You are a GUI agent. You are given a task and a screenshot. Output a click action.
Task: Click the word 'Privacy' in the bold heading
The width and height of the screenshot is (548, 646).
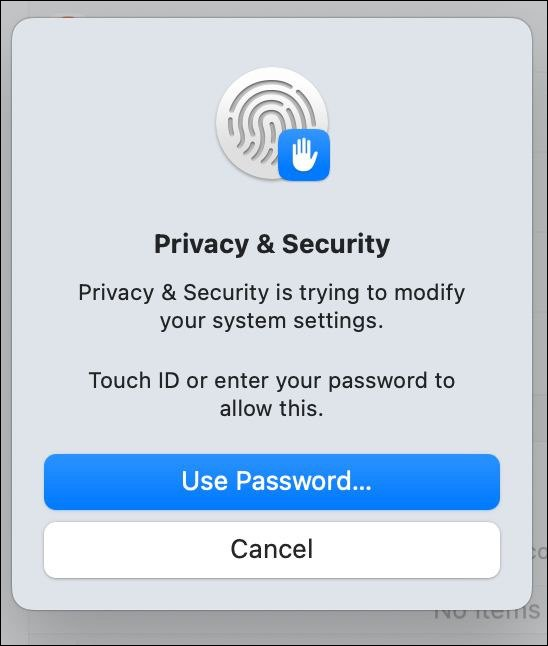201,244
